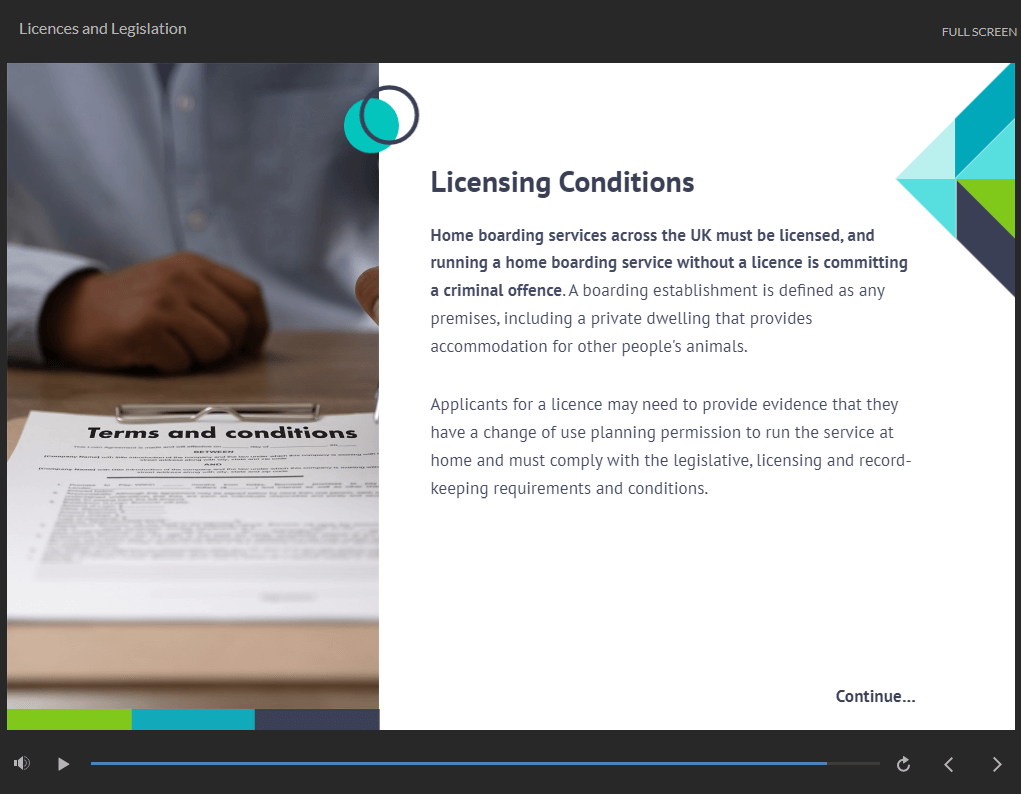Select the Licensing Conditions heading
The width and height of the screenshot is (1021, 794).
562,182
